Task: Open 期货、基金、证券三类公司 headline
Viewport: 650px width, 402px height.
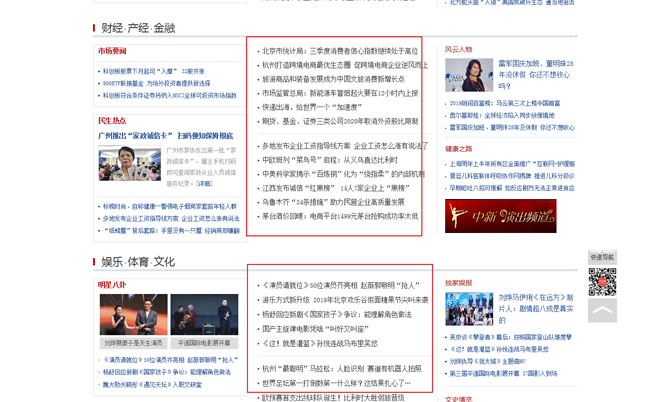Action: pyautogui.click(x=340, y=121)
